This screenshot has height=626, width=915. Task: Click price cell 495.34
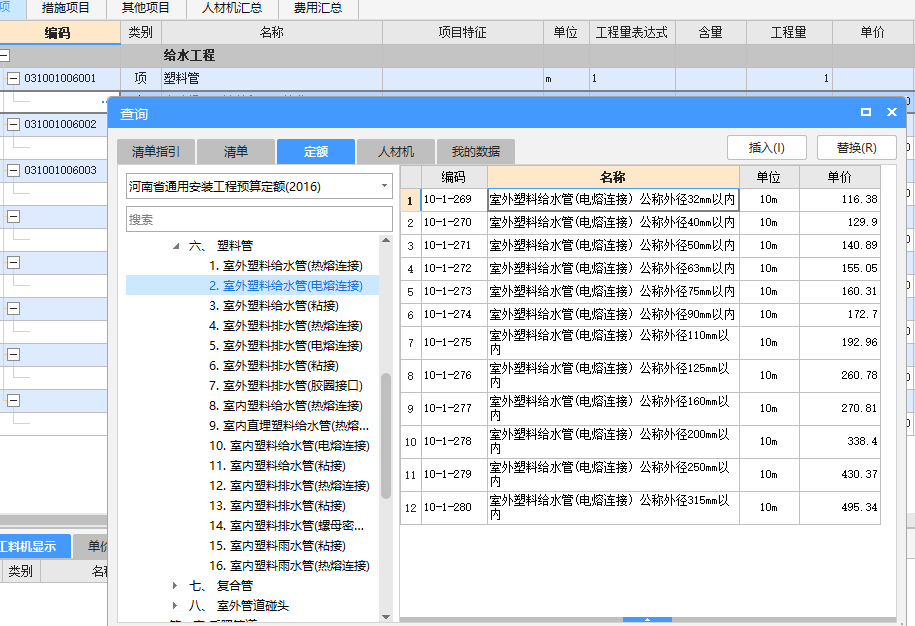click(840, 508)
